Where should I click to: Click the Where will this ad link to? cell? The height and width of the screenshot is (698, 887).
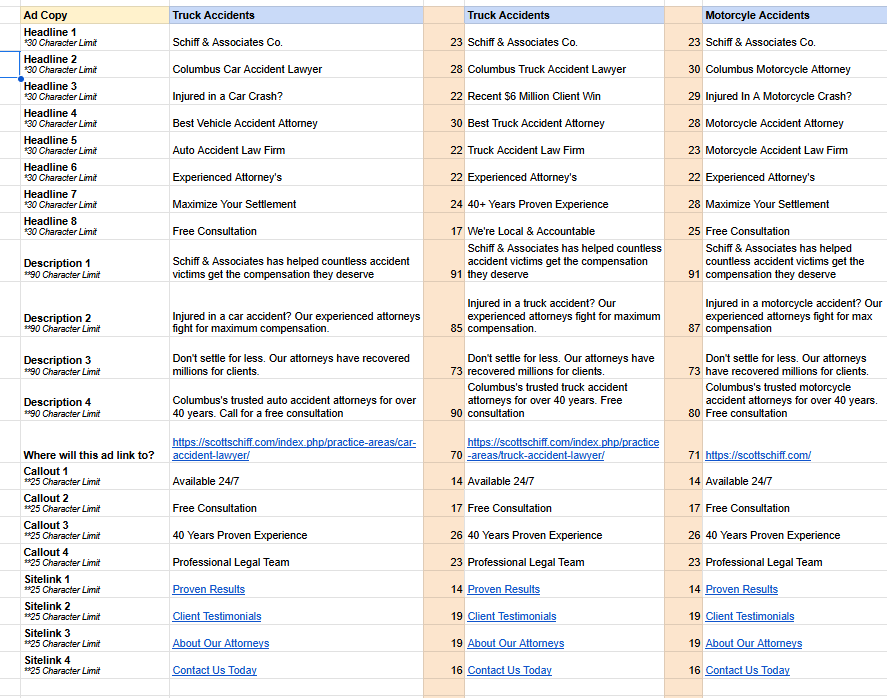pyautogui.click(x=89, y=455)
